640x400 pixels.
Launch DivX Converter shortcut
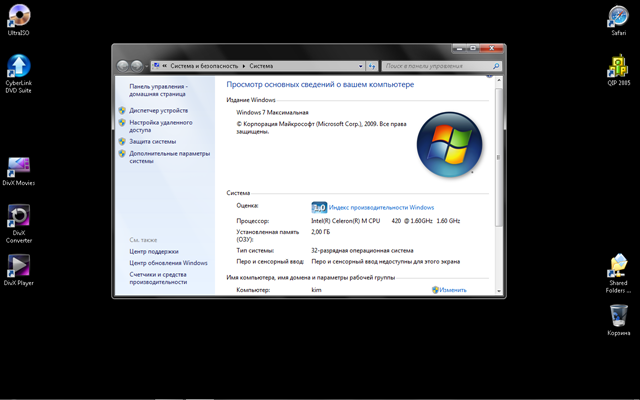[x=19, y=224]
